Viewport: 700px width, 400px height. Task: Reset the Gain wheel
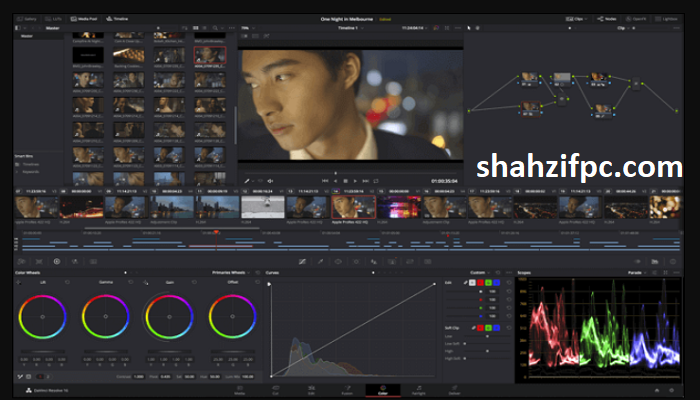coord(194,282)
